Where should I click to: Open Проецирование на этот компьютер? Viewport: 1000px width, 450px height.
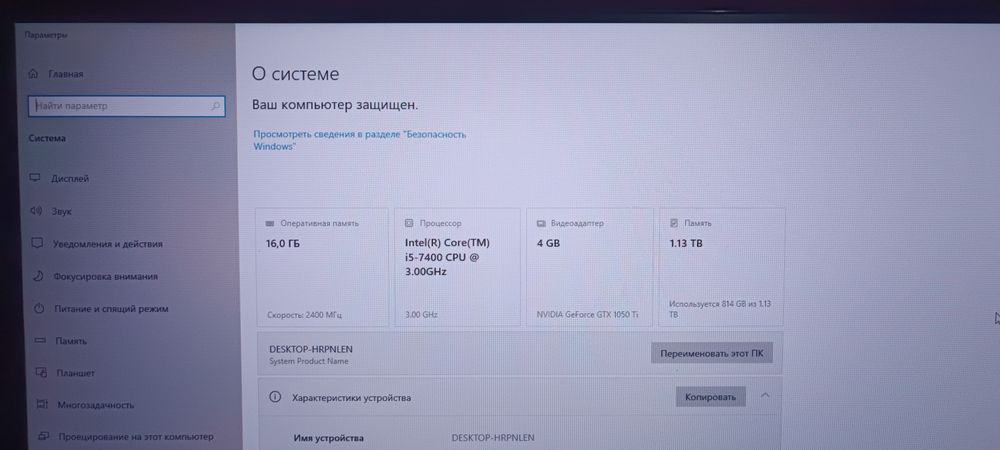(135, 437)
